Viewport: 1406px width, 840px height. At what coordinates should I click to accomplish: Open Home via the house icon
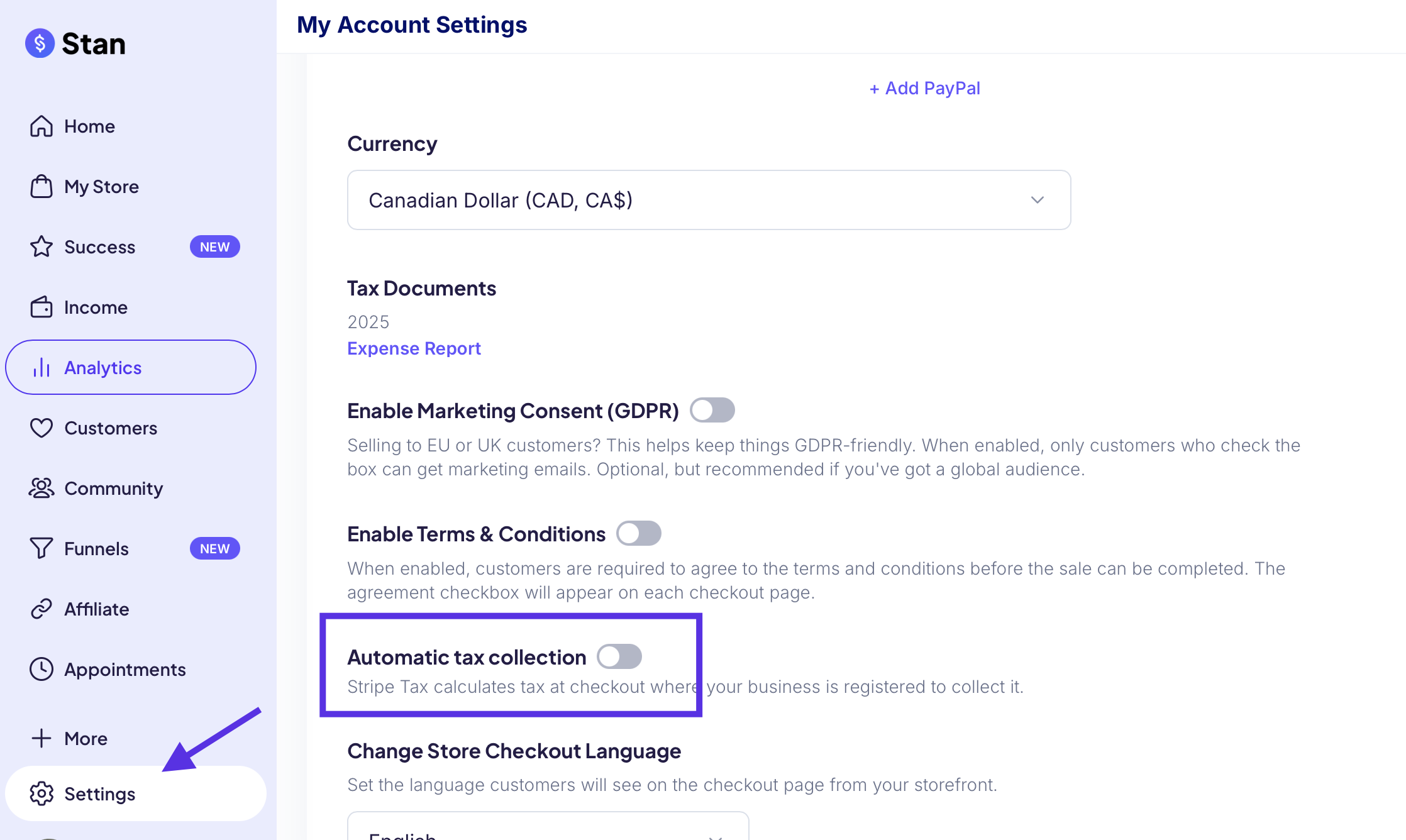[42, 126]
